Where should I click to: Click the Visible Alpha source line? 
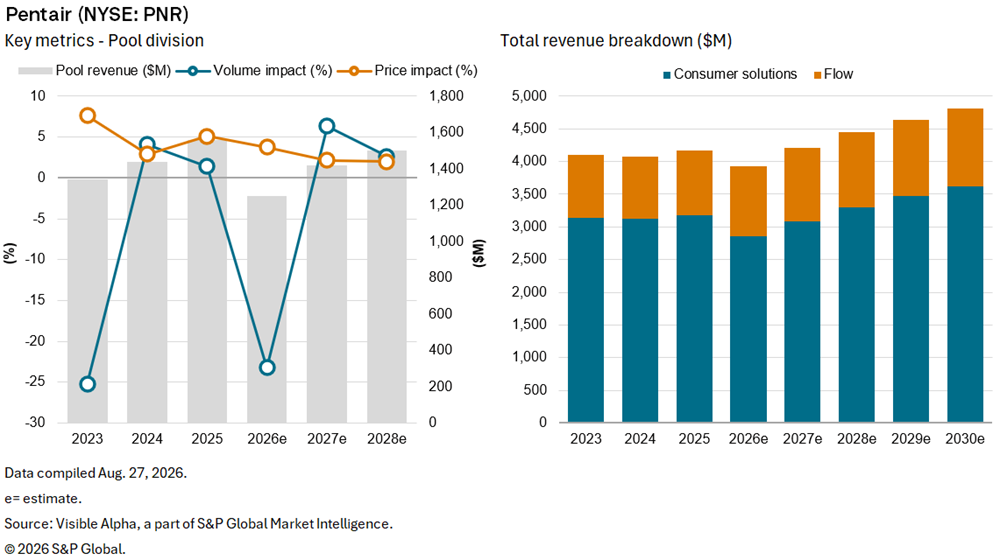(198, 524)
